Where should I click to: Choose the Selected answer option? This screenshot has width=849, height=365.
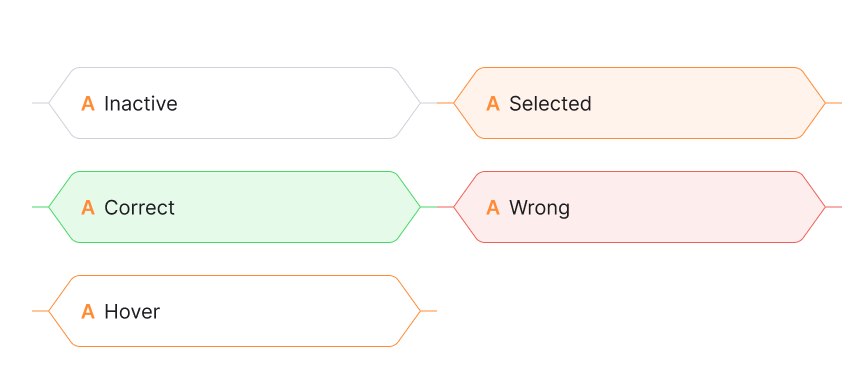pos(639,103)
